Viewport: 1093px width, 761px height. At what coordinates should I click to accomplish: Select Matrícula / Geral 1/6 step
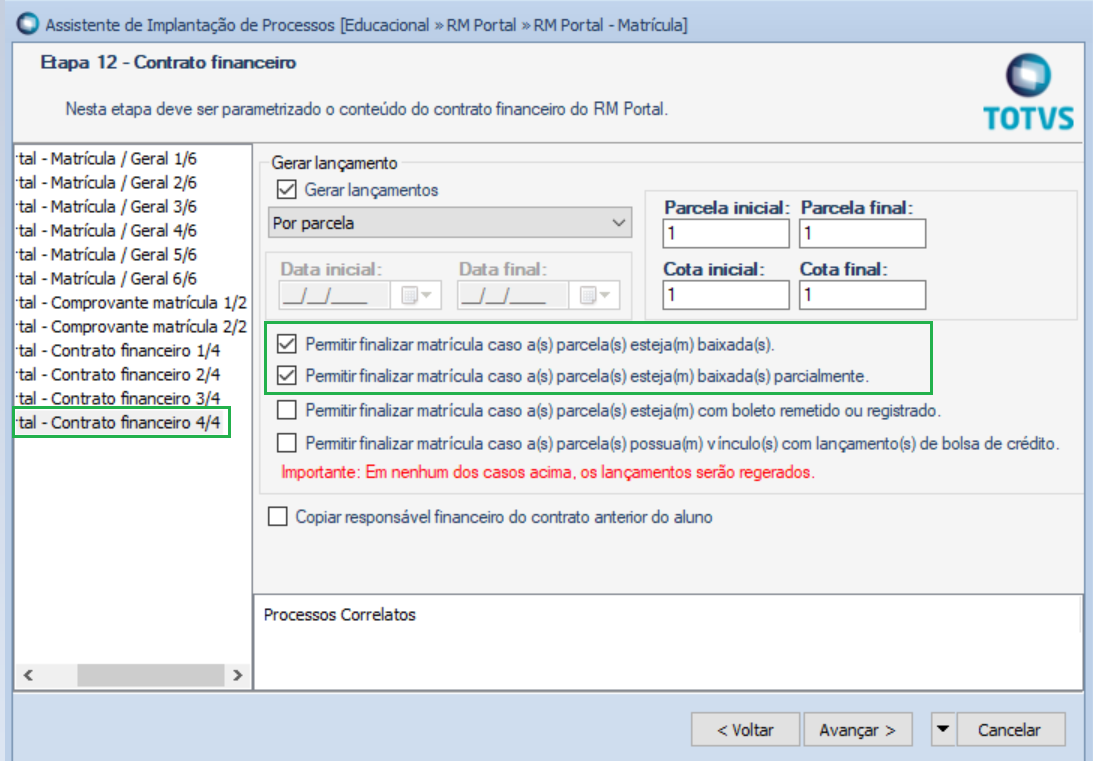(x=107, y=158)
